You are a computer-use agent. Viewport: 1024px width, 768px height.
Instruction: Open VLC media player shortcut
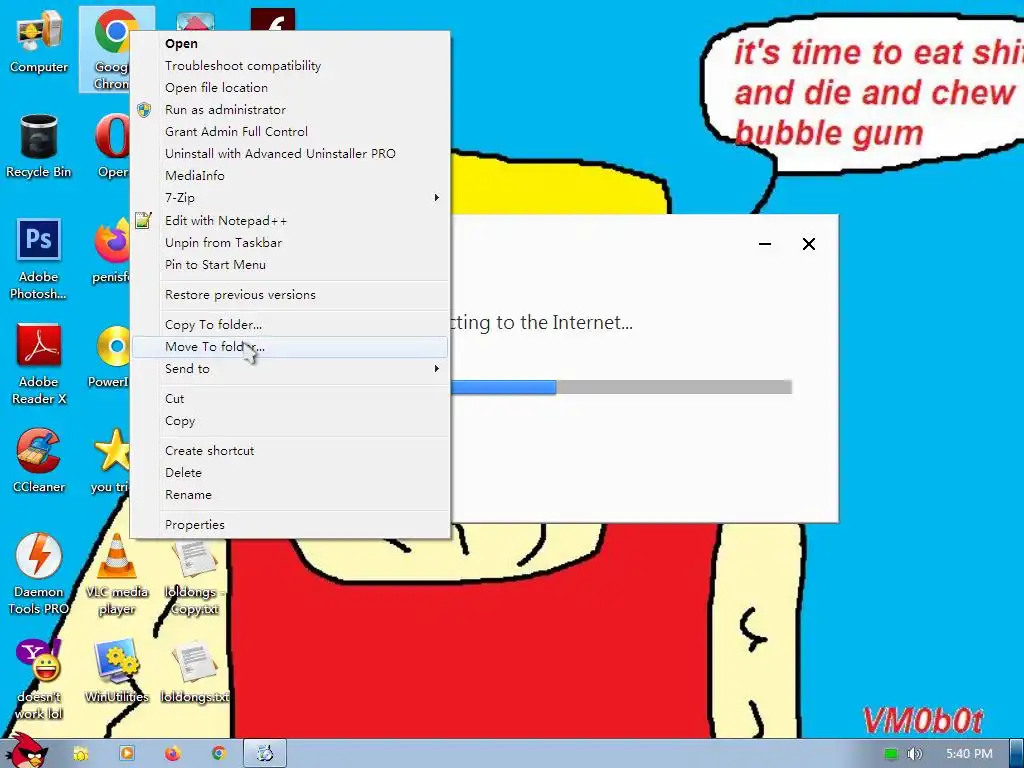tap(117, 575)
